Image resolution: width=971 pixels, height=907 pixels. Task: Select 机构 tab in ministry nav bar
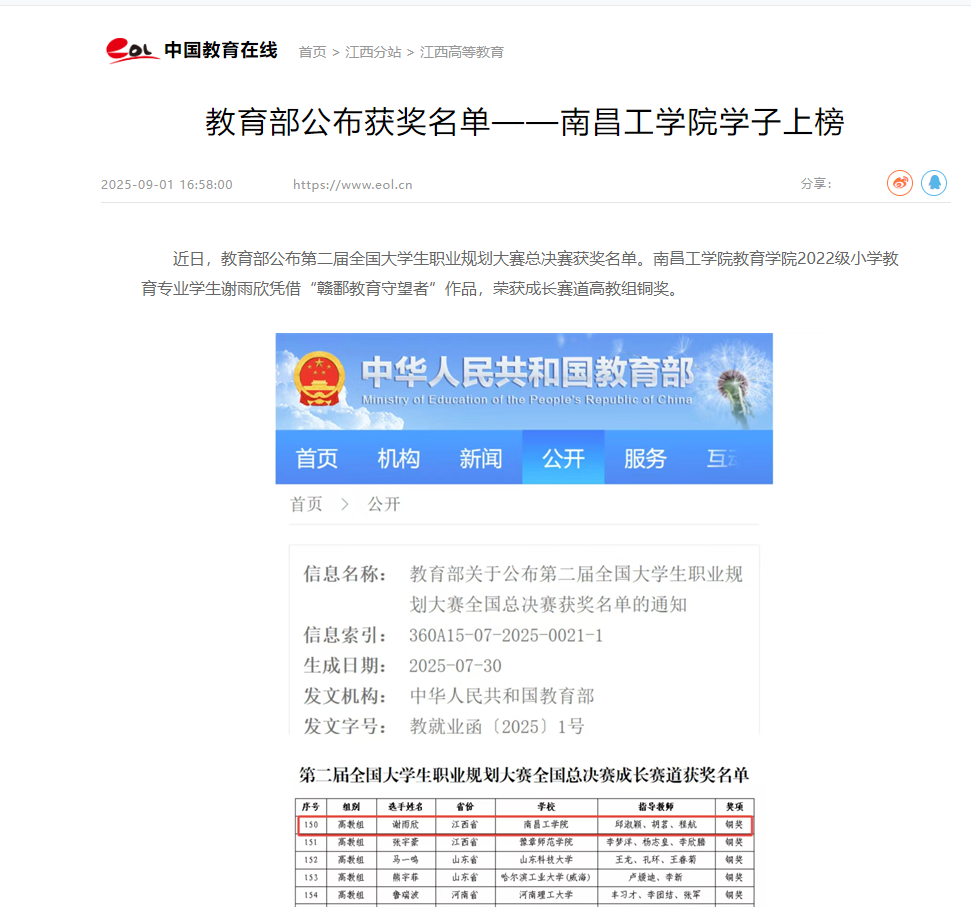(398, 458)
